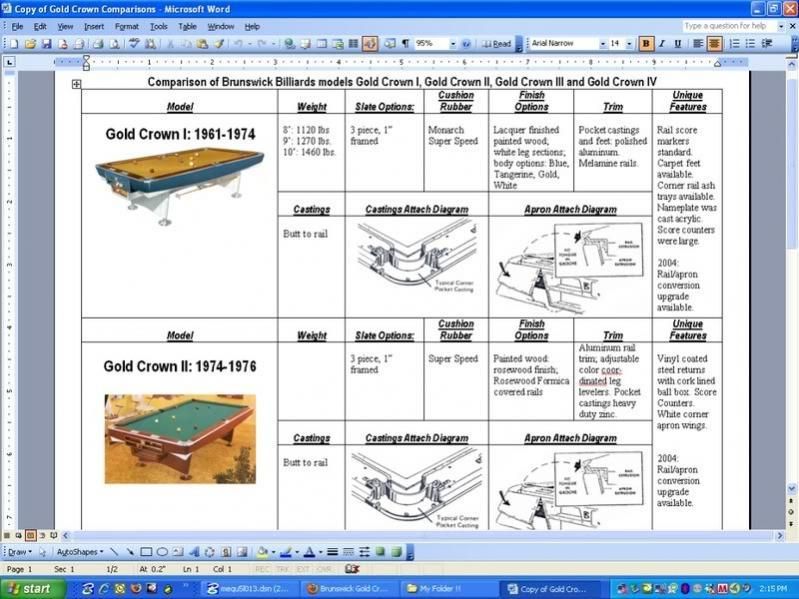Expand the AutoShapes dropdown

tap(80, 552)
